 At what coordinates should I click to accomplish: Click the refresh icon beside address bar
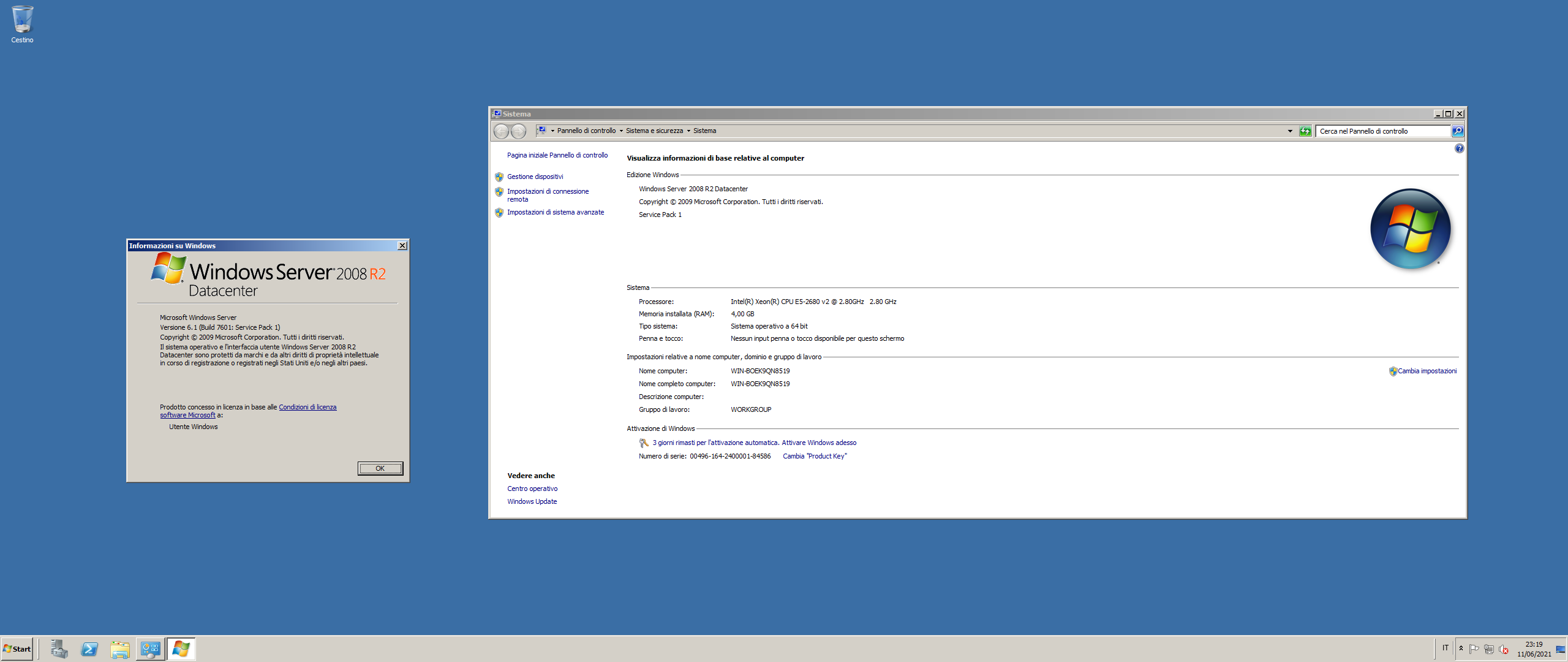coord(1305,131)
